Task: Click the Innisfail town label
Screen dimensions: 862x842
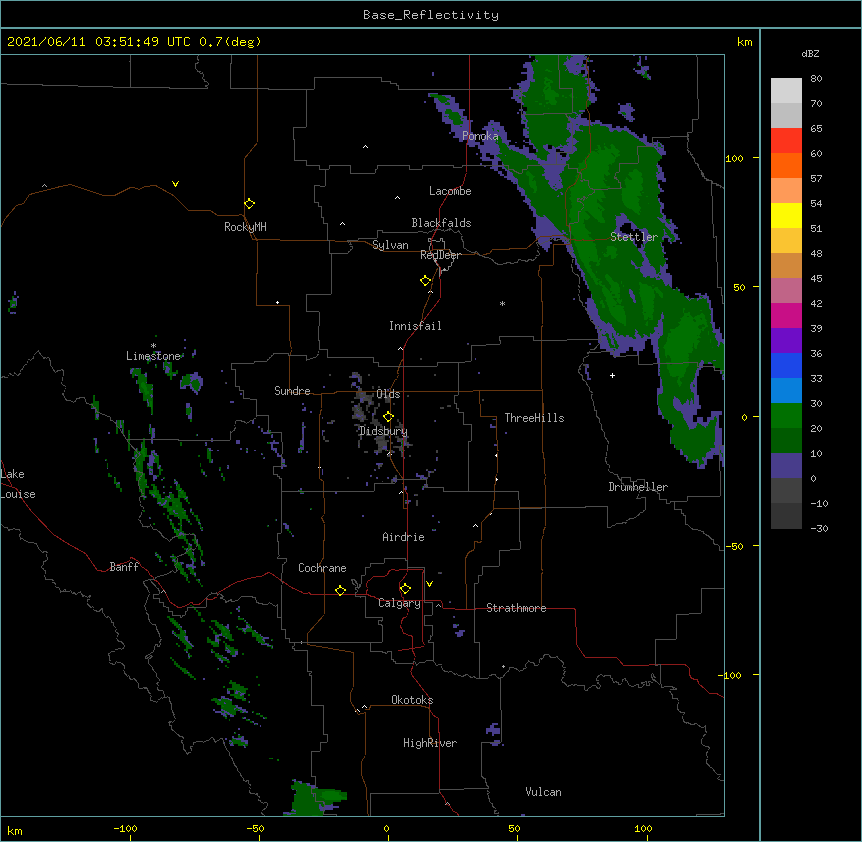Action: (x=415, y=326)
